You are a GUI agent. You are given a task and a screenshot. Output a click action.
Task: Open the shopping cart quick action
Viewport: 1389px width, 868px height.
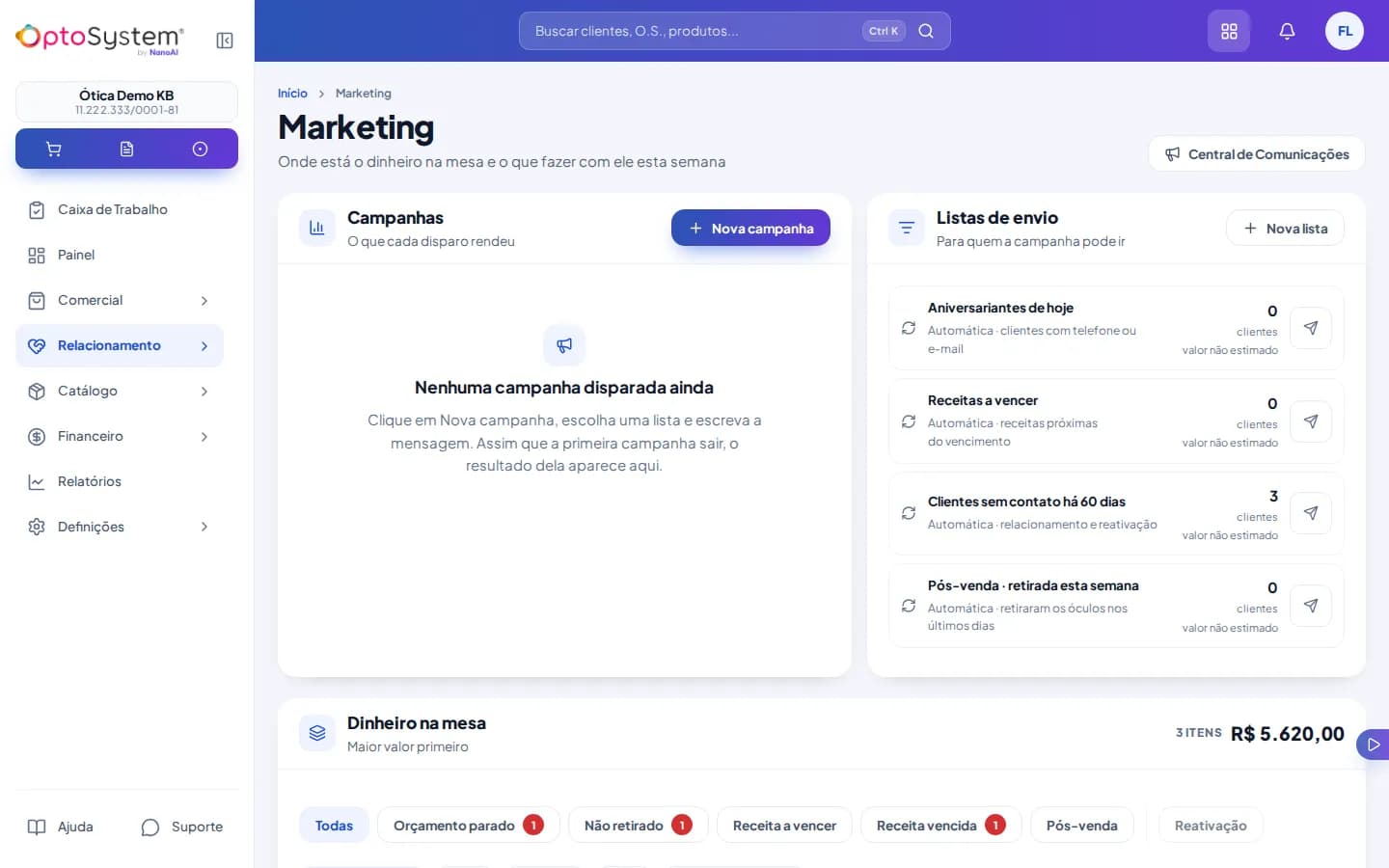pos(54,149)
